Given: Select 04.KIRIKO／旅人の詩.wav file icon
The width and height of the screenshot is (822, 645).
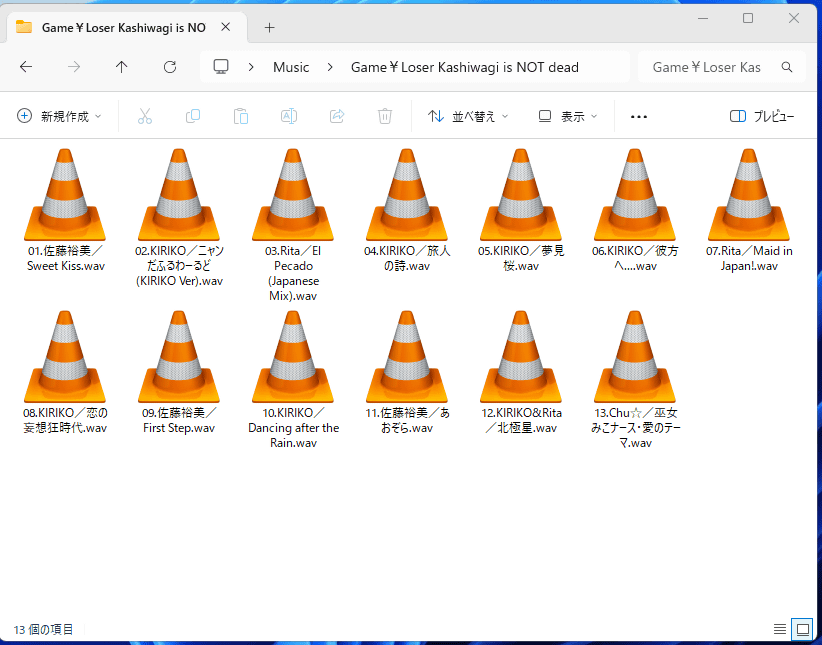Looking at the screenshot, I should 407,195.
